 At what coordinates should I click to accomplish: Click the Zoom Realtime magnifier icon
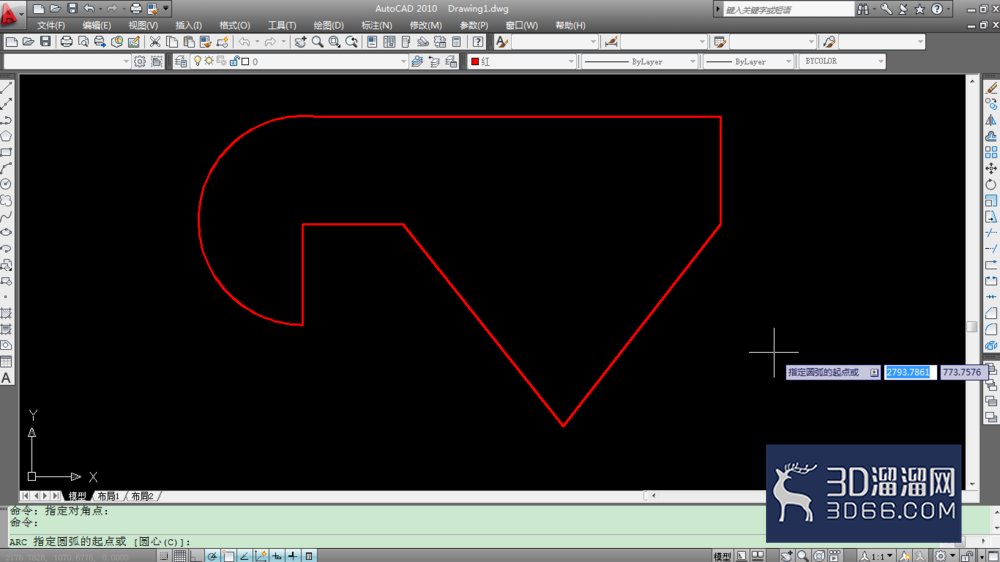click(x=317, y=42)
